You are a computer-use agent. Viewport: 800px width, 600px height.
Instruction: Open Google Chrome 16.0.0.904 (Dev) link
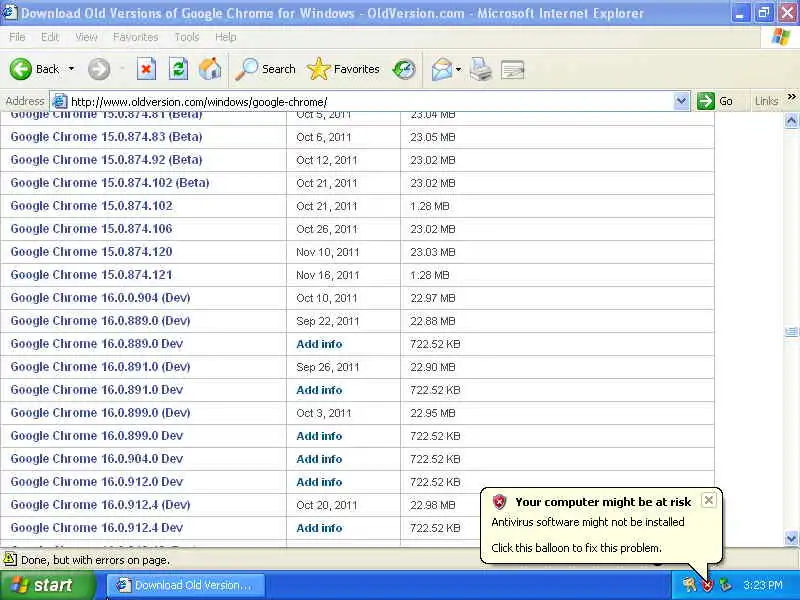click(101, 297)
